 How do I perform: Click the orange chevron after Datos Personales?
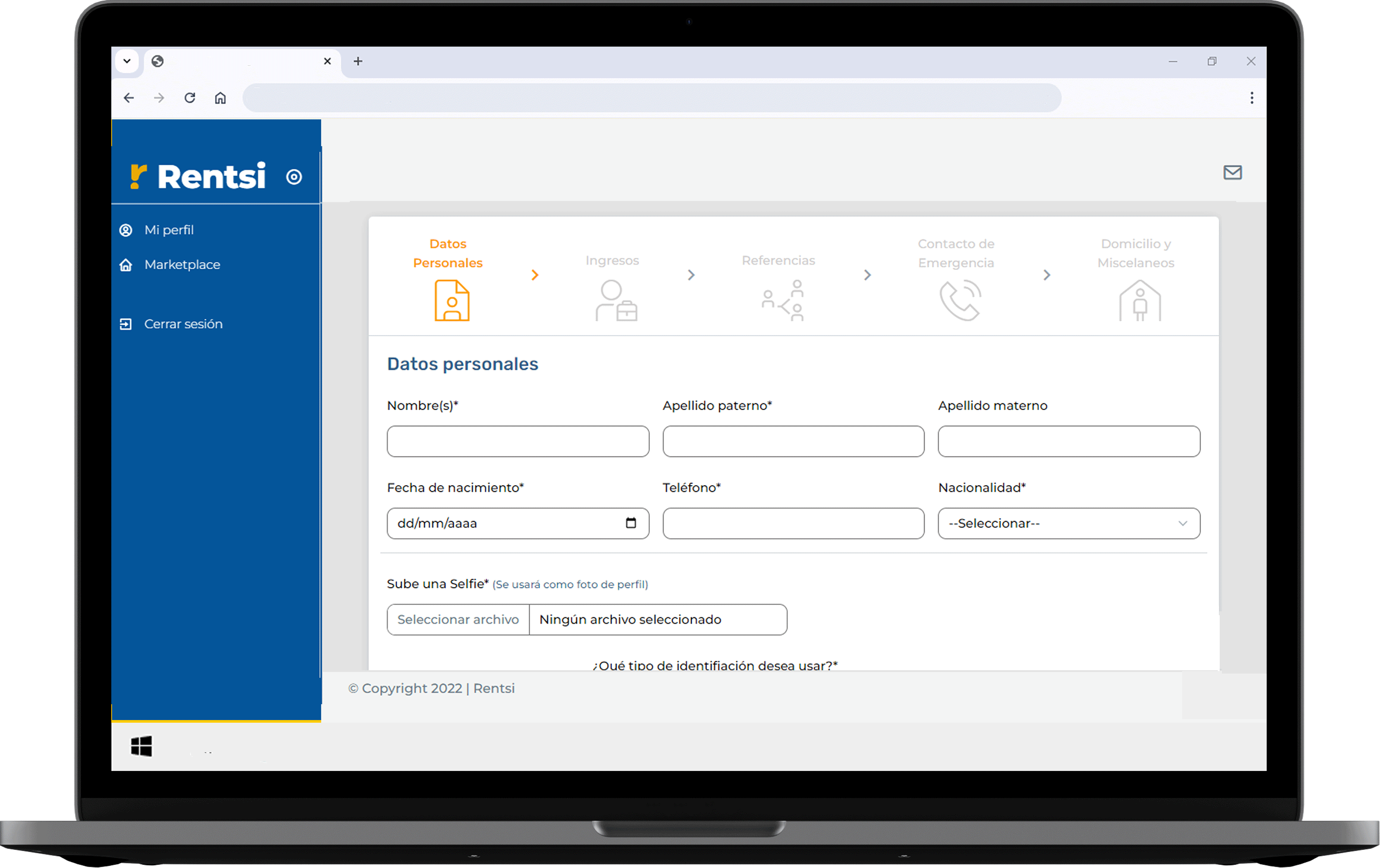pos(535,275)
